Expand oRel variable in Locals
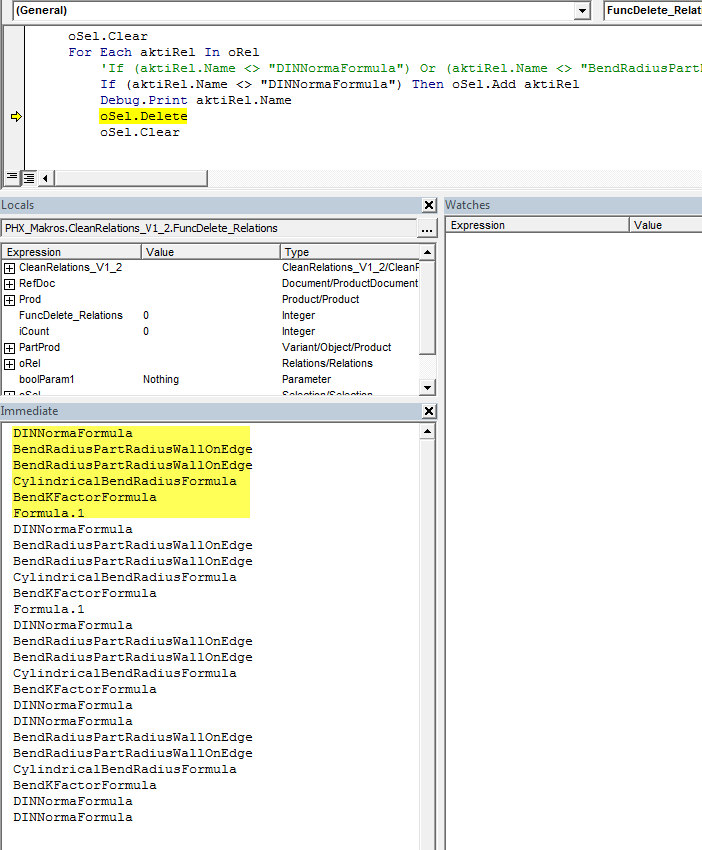The image size is (702, 850). click(9, 364)
